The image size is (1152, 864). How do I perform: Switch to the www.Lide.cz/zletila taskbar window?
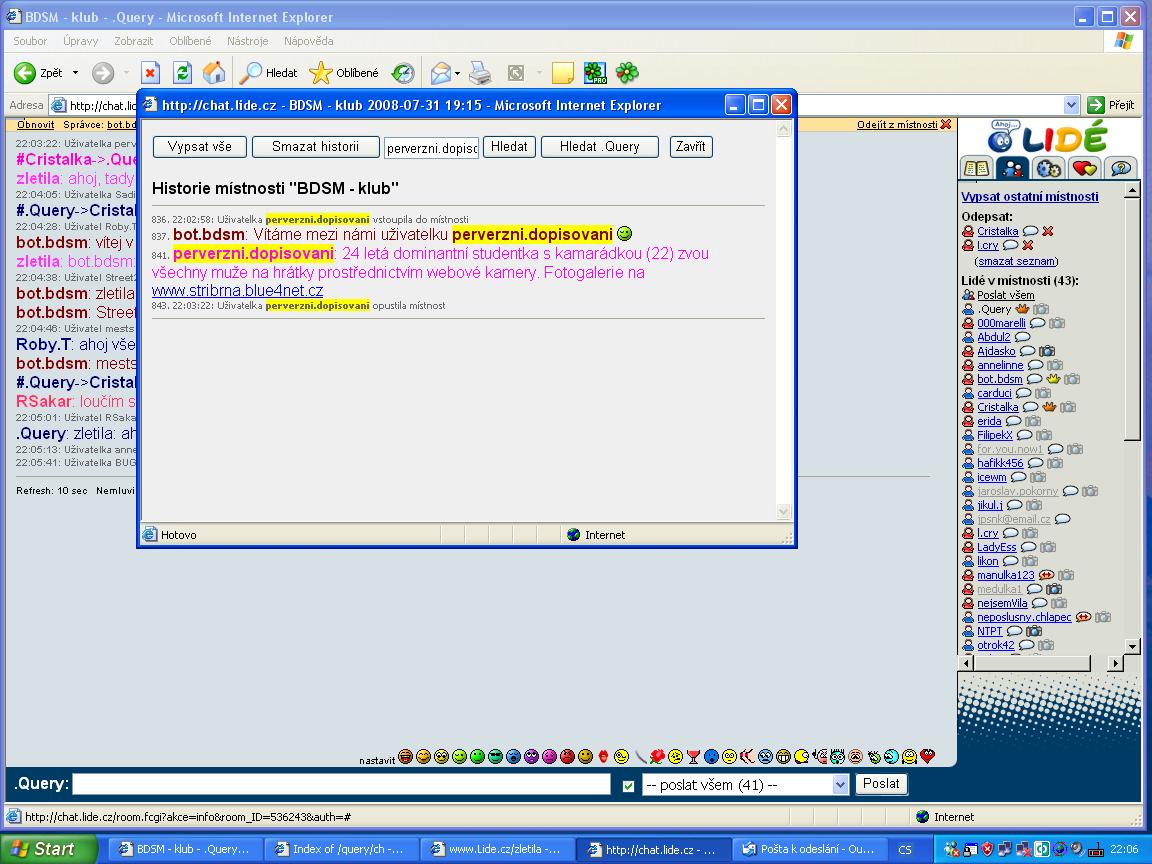tap(497, 849)
